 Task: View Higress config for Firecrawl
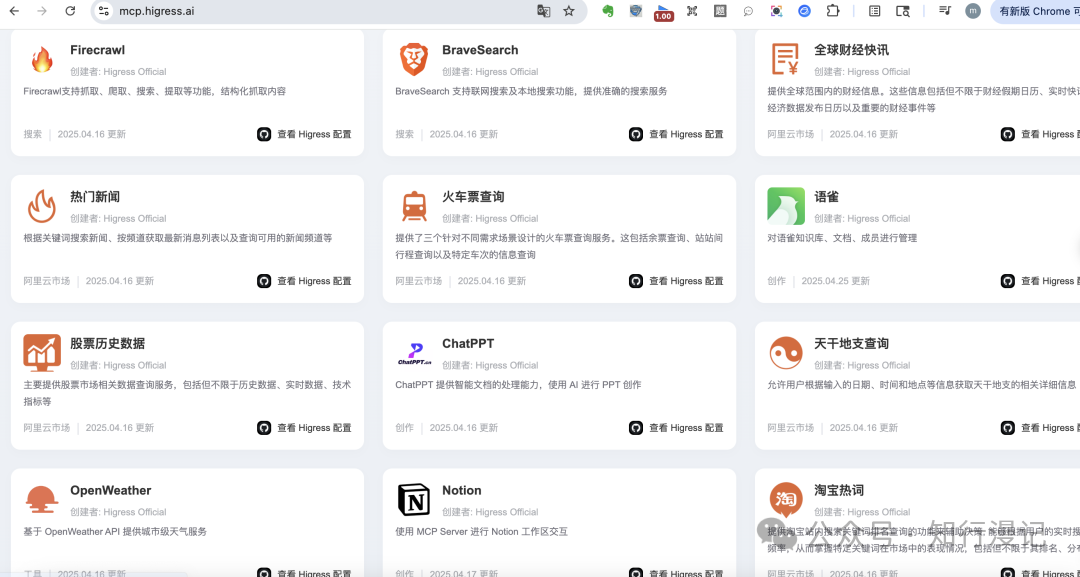[x=304, y=134]
